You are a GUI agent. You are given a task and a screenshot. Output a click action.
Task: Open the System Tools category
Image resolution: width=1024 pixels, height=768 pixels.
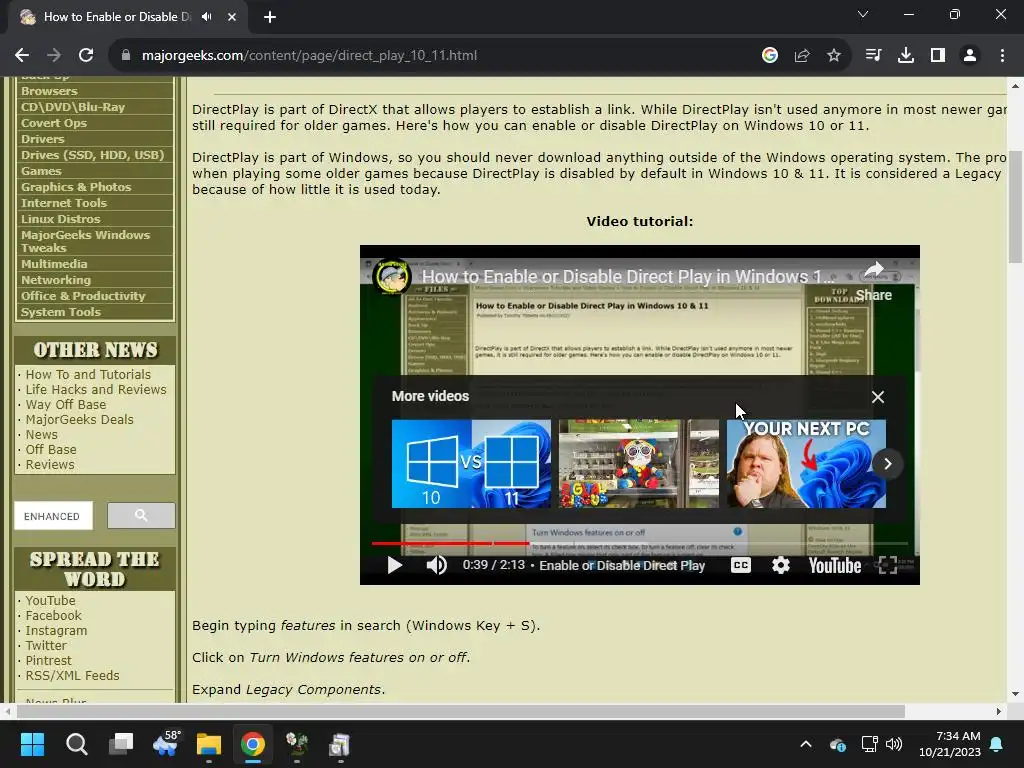pyautogui.click(x=61, y=312)
